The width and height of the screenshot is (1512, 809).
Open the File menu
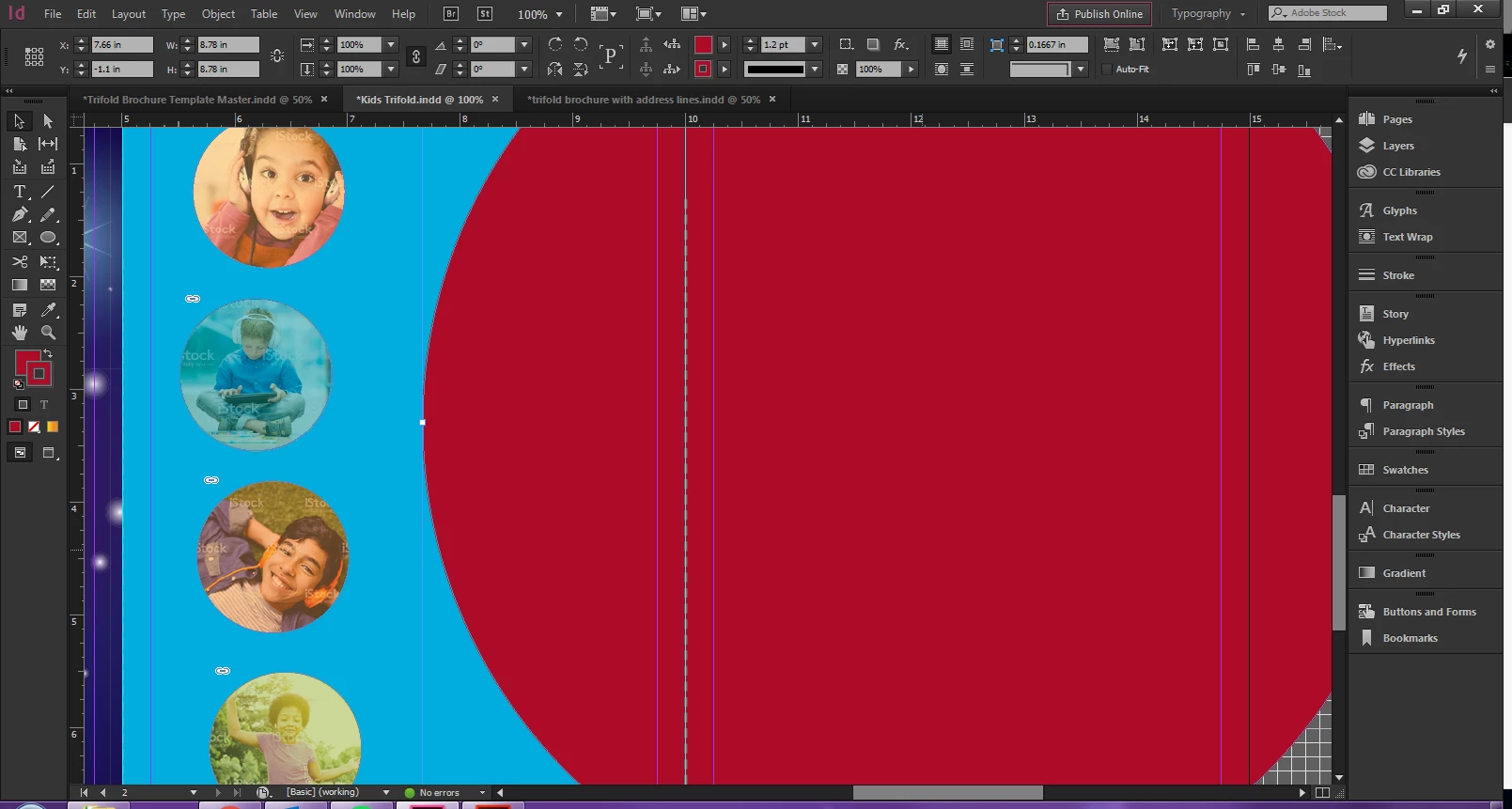[x=53, y=14]
